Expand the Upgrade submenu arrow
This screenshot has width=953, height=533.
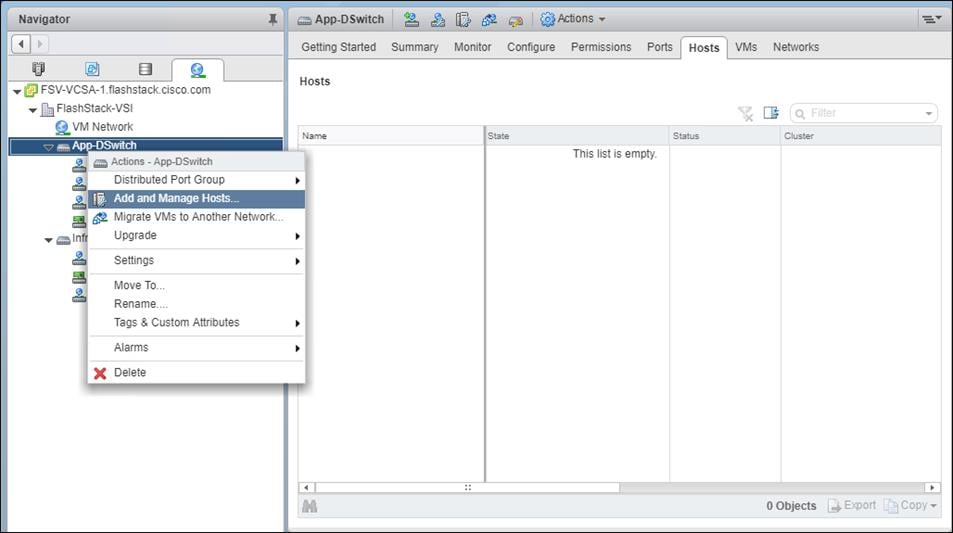click(x=297, y=236)
